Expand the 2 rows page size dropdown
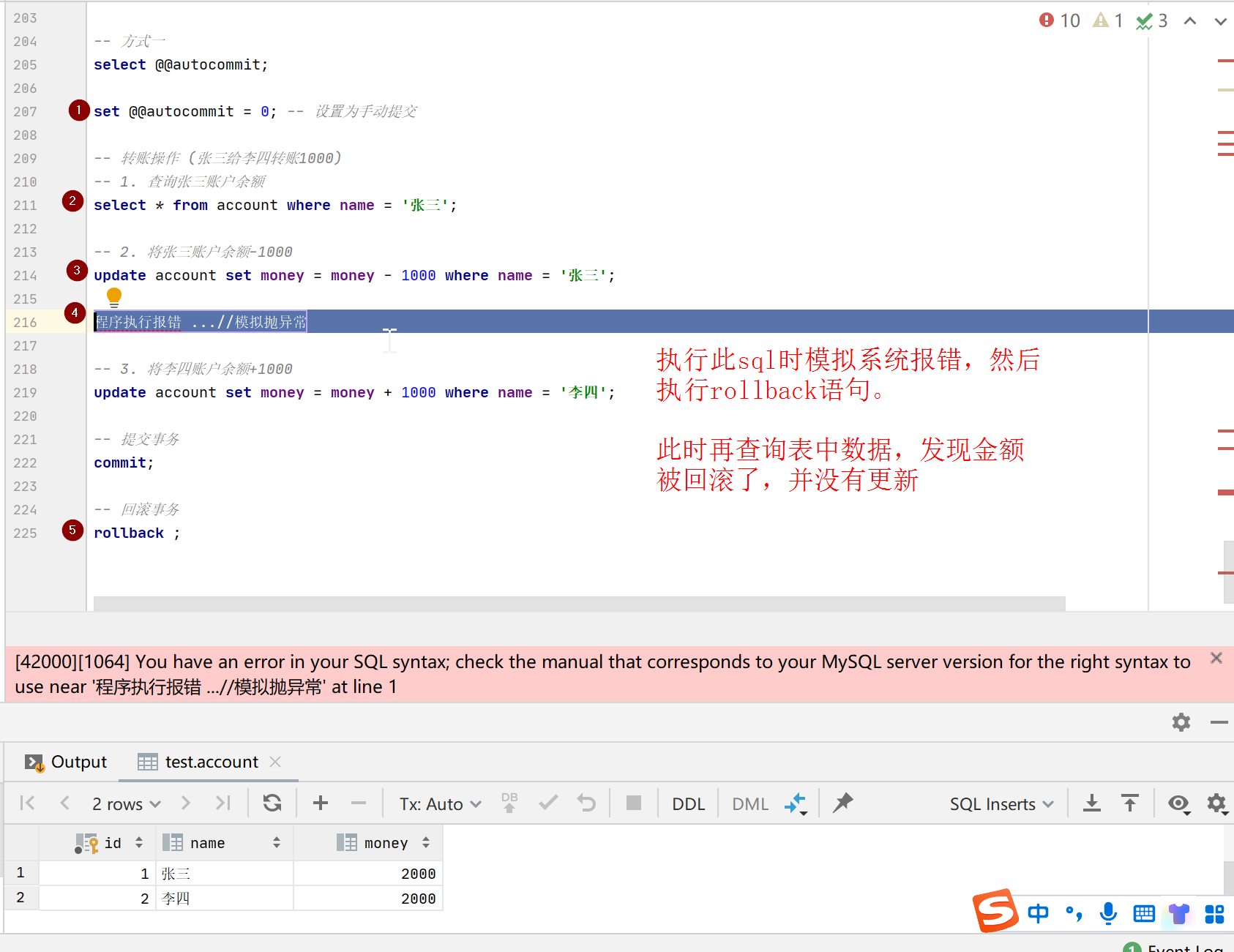Image resolution: width=1234 pixels, height=952 pixels. [x=126, y=804]
